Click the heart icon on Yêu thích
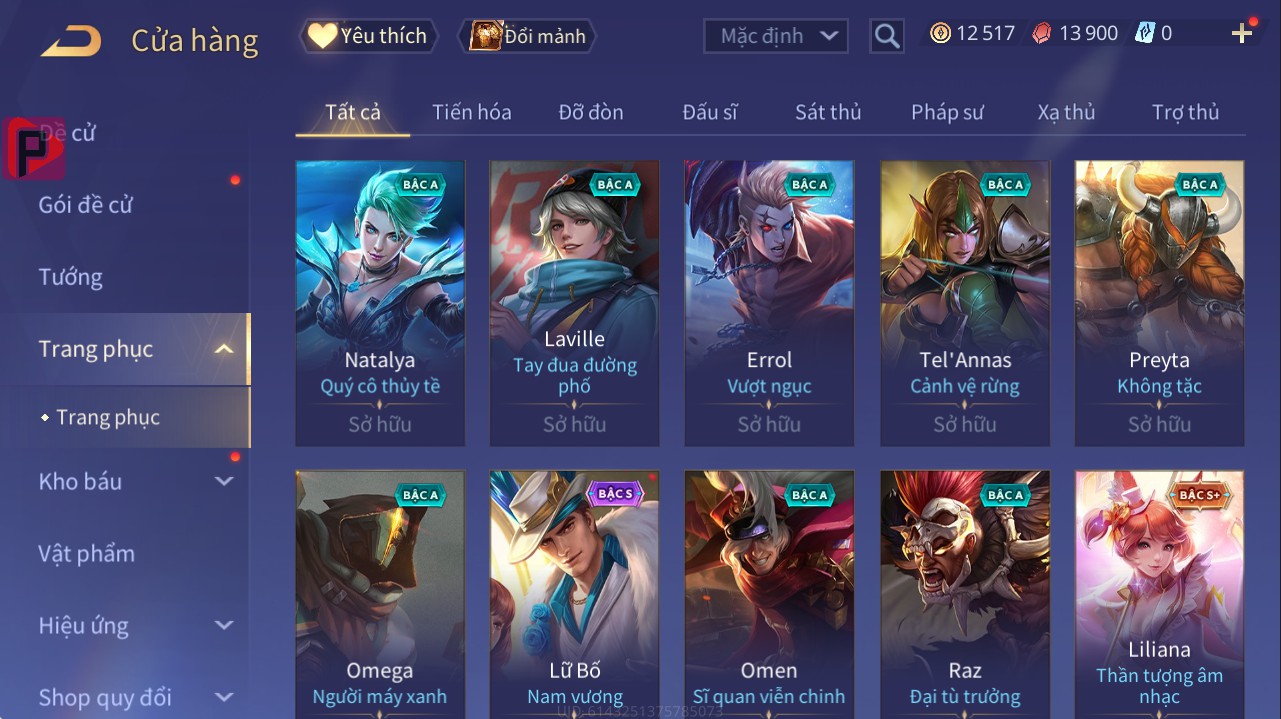The height and width of the screenshot is (719, 1281). 322,36
